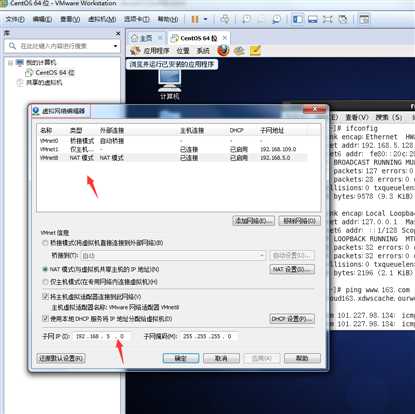Send Ctrl+Alt+Del to the virtual machine
The width and height of the screenshot is (415, 414).
[225, 19]
